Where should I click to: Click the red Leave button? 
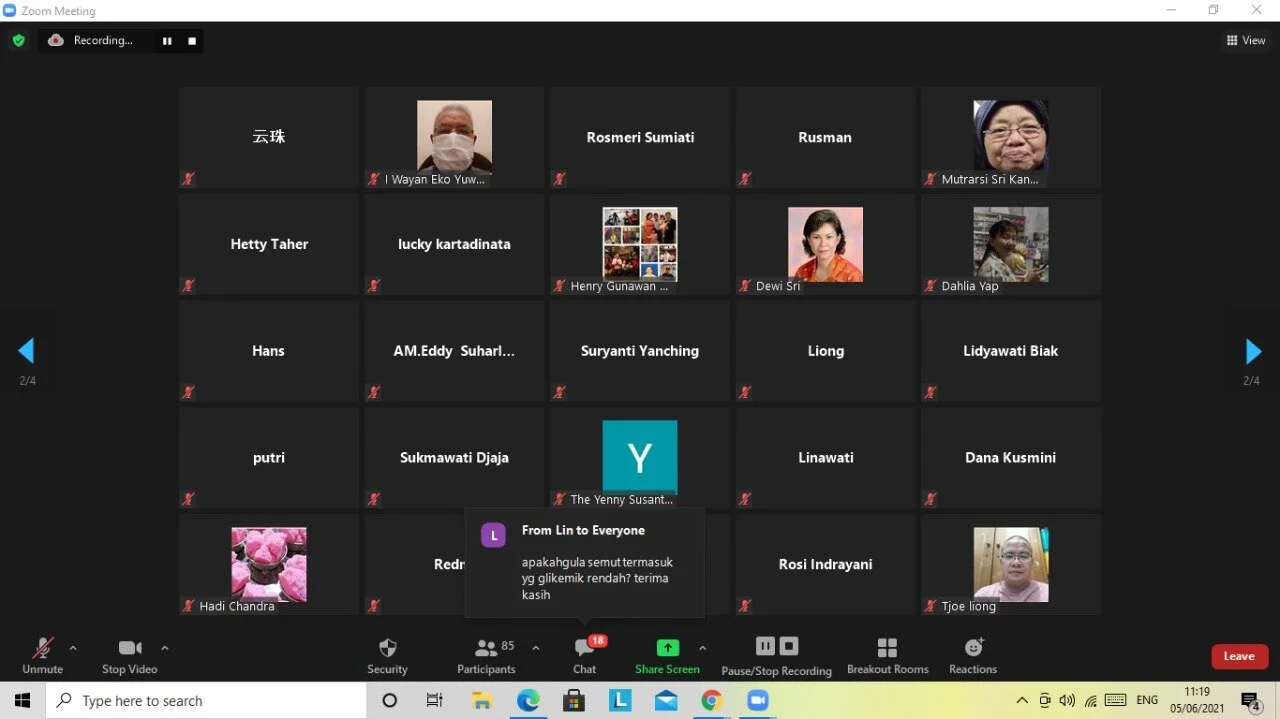click(x=1239, y=656)
